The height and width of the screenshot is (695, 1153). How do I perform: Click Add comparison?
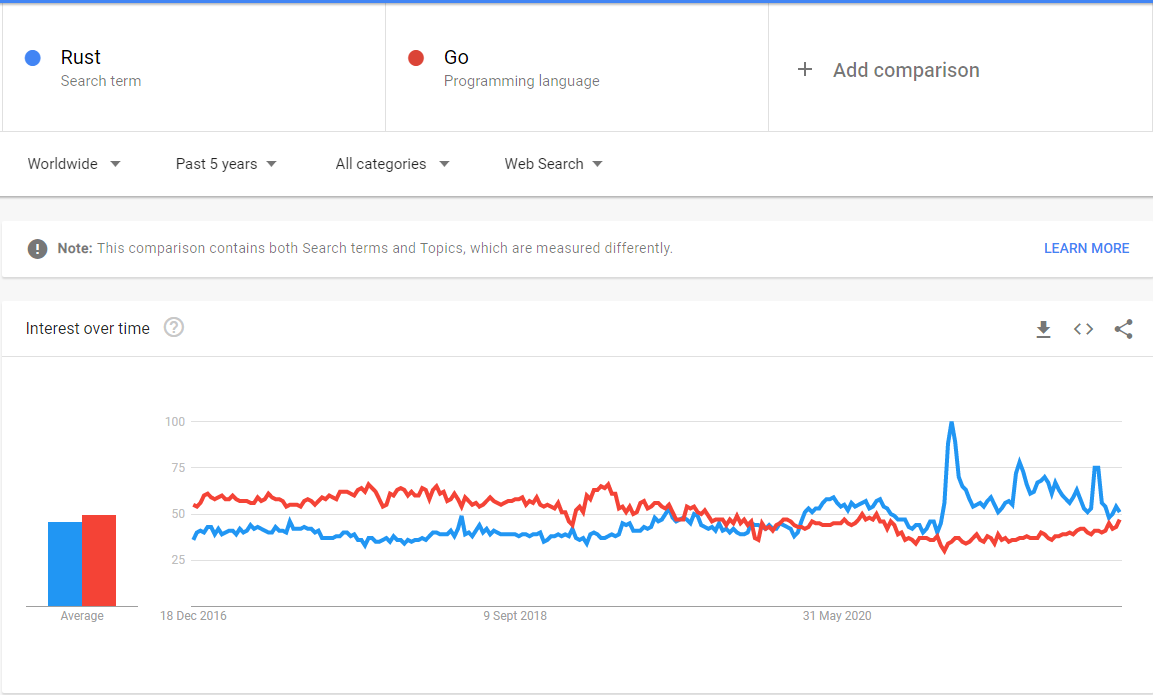905,70
